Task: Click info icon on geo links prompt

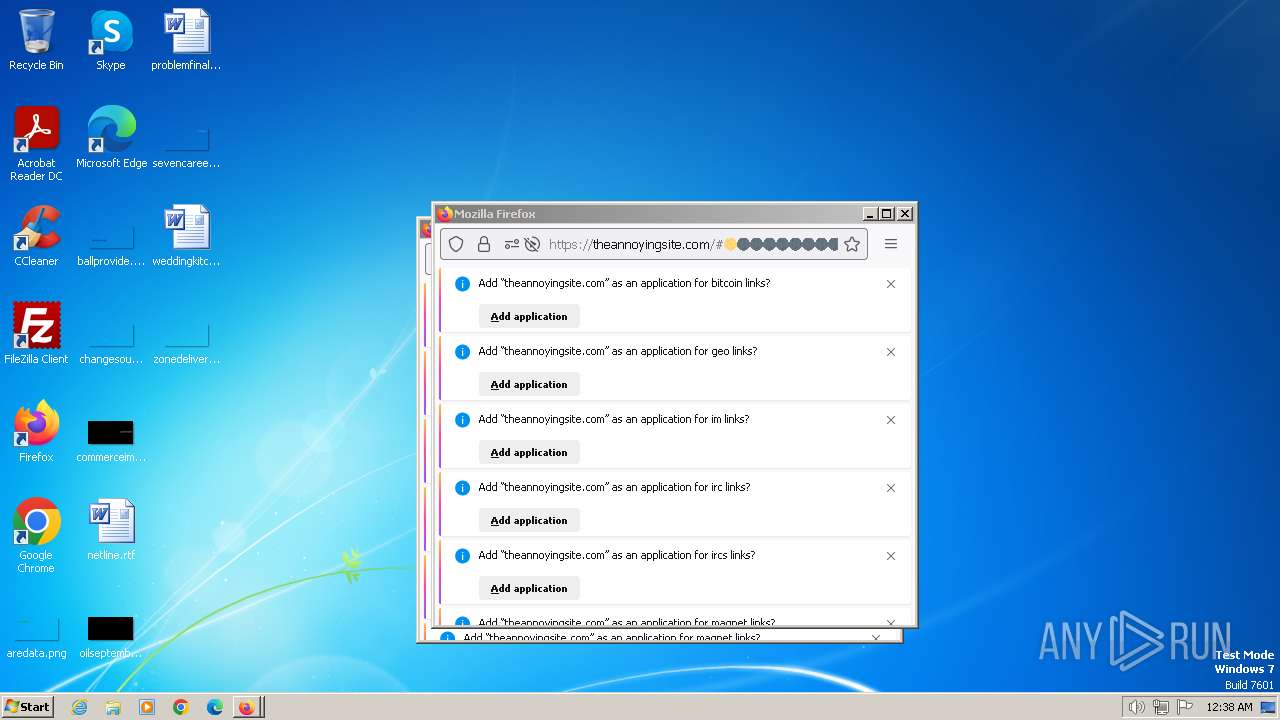Action: (x=462, y=352)
